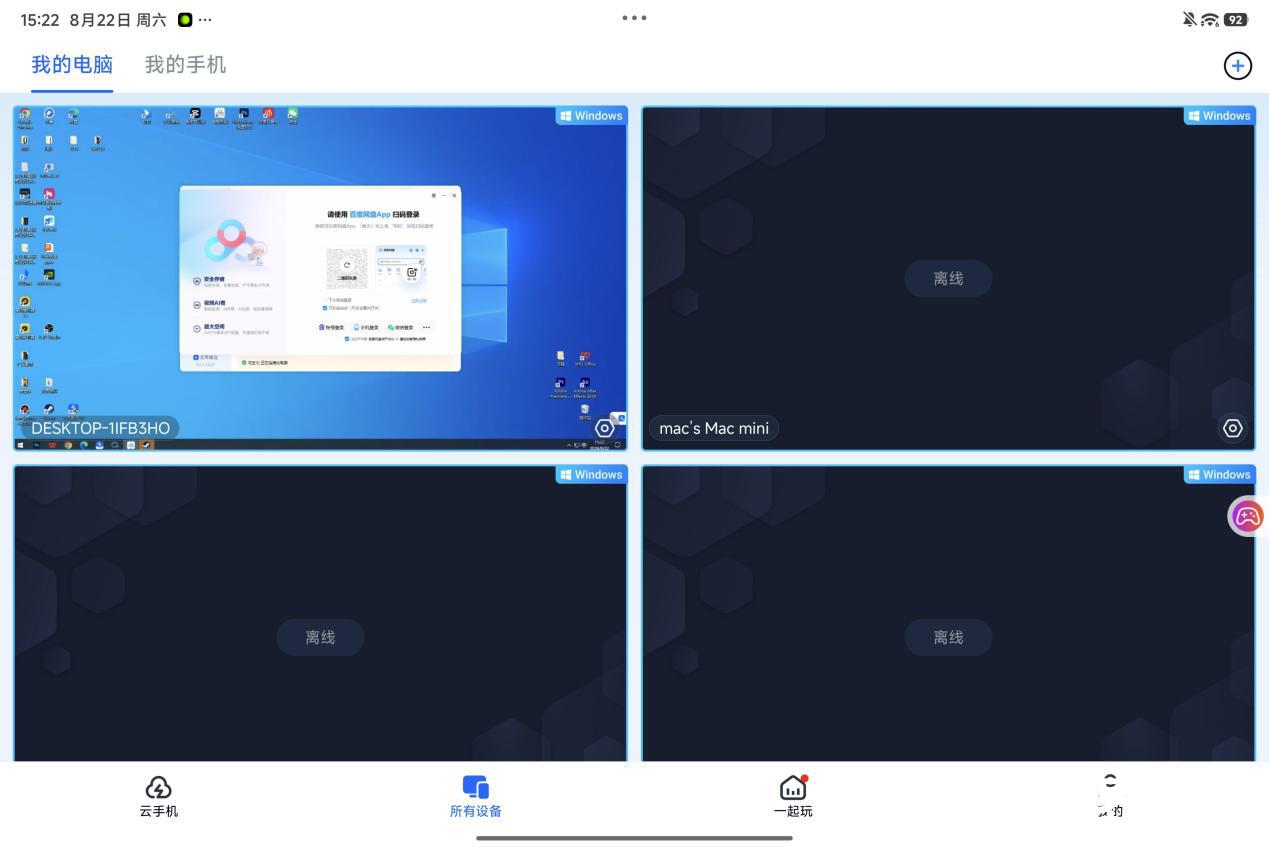This screenshot has height=847, width=1269.
Task: Switch to the 我的电脑 tab
Action: coord(72,65)
